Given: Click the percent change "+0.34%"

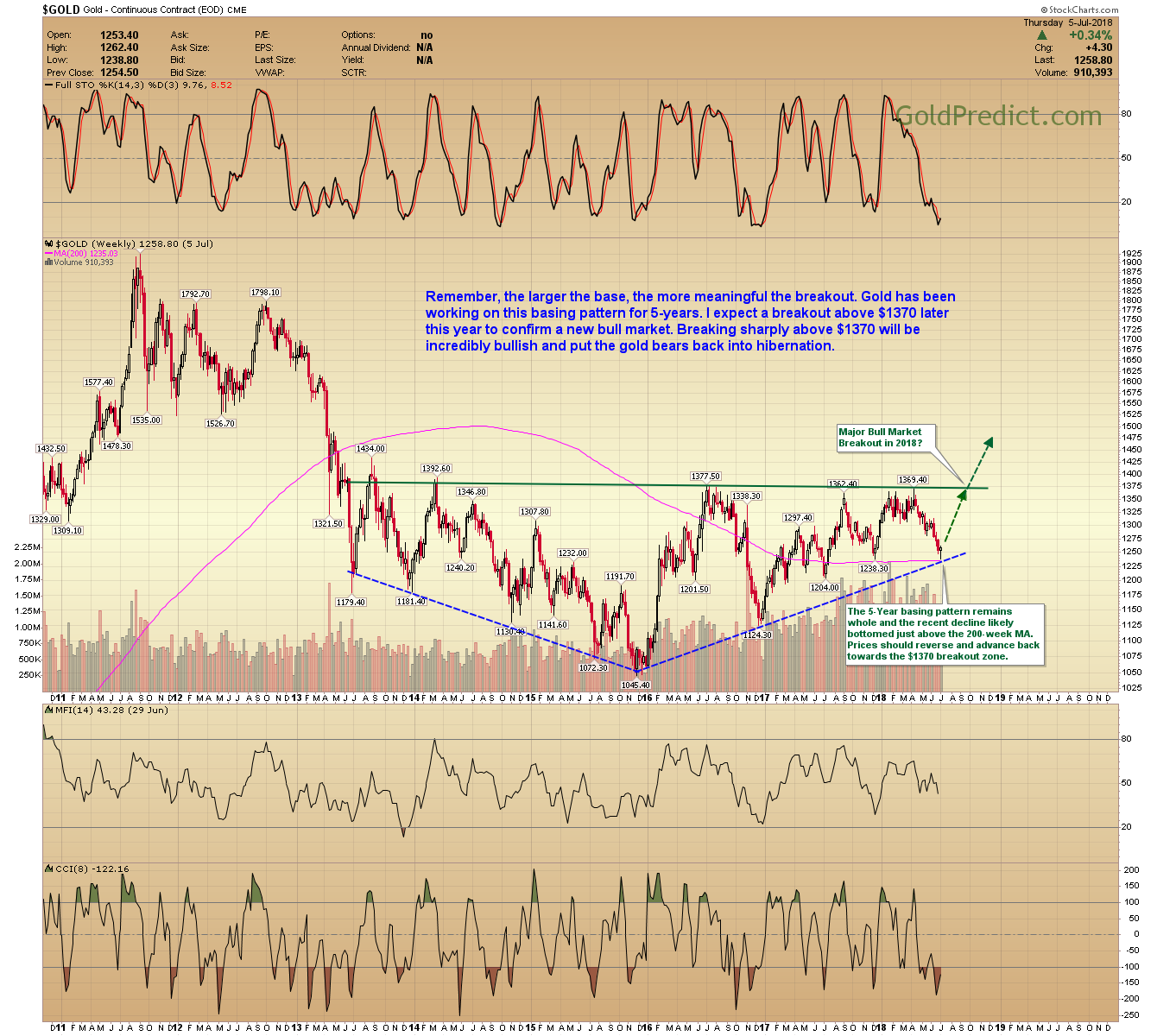Looking at the screenshot, I should [1091, 35].
